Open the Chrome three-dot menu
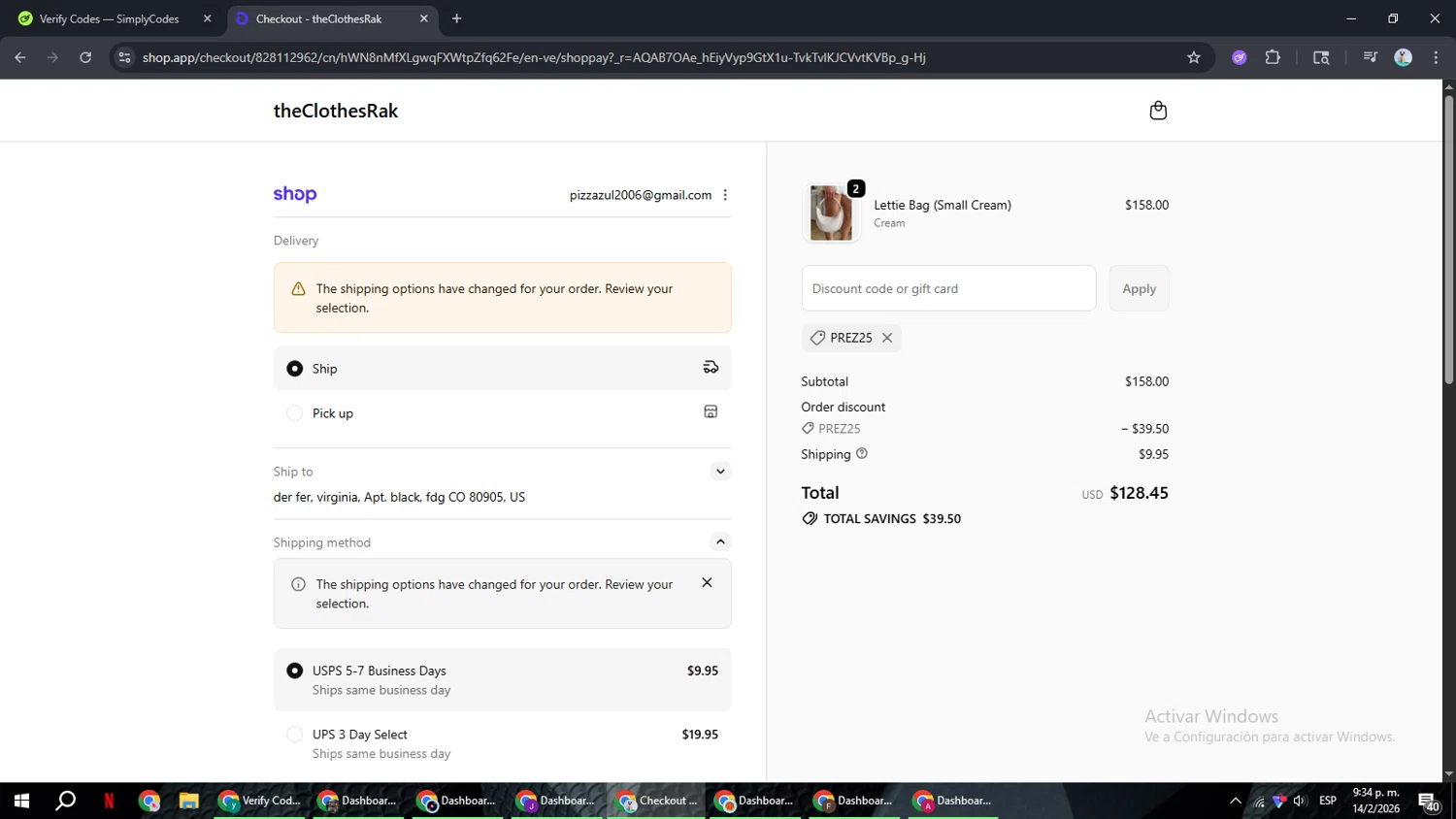Screen dimensions: 1456x819 coord(1436,57)
